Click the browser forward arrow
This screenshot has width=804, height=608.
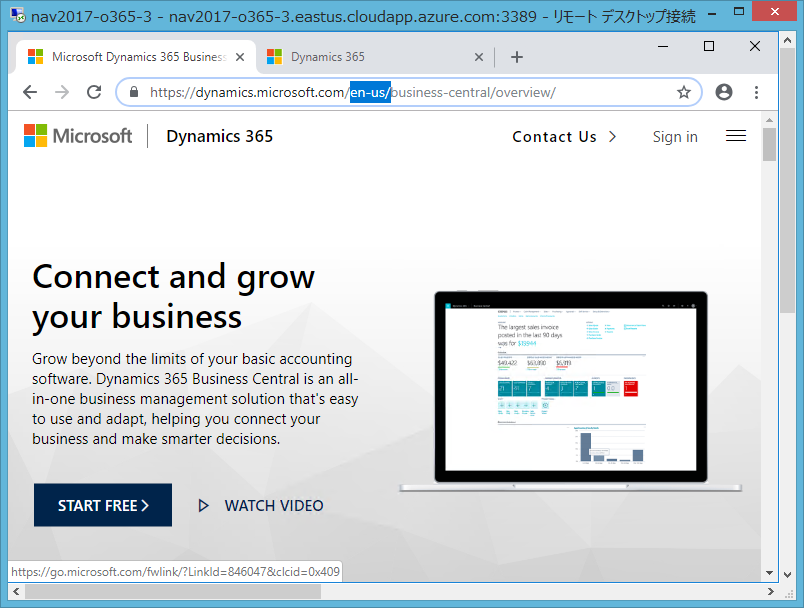click(62, 92)
